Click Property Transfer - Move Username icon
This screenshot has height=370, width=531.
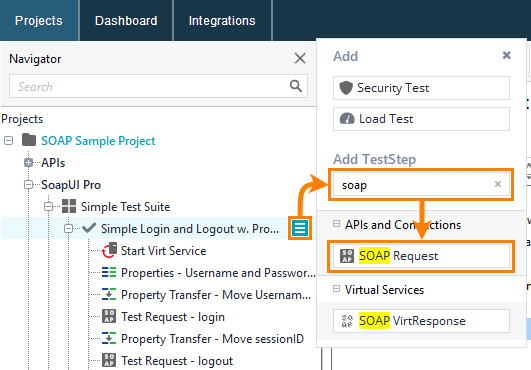point(109,294)
